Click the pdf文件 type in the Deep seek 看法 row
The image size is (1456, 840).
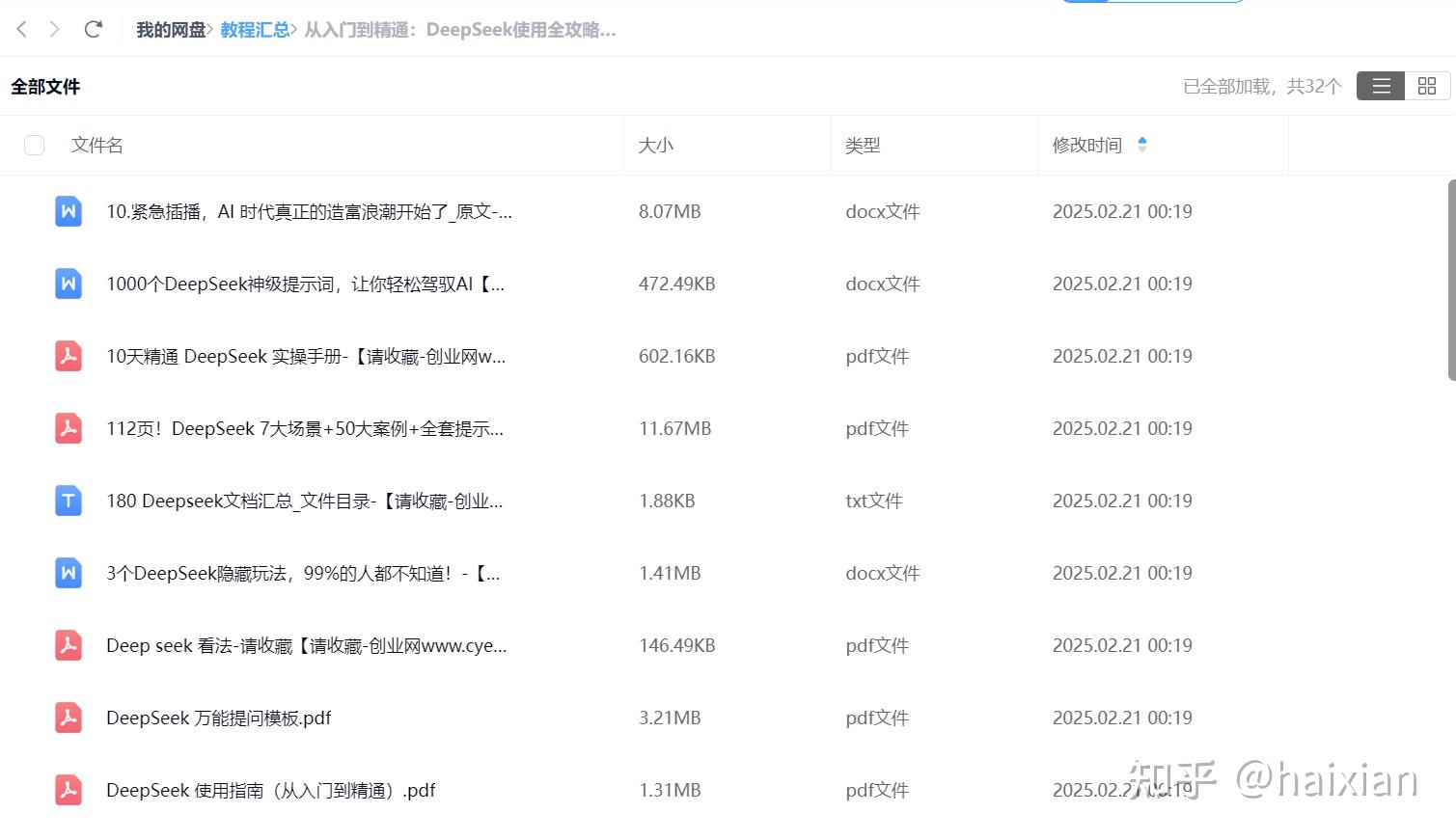[877, 645]
